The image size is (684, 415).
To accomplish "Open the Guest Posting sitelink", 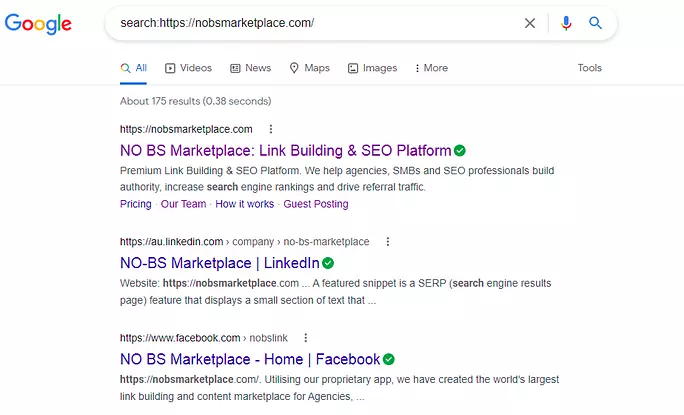I will point(316,204).
